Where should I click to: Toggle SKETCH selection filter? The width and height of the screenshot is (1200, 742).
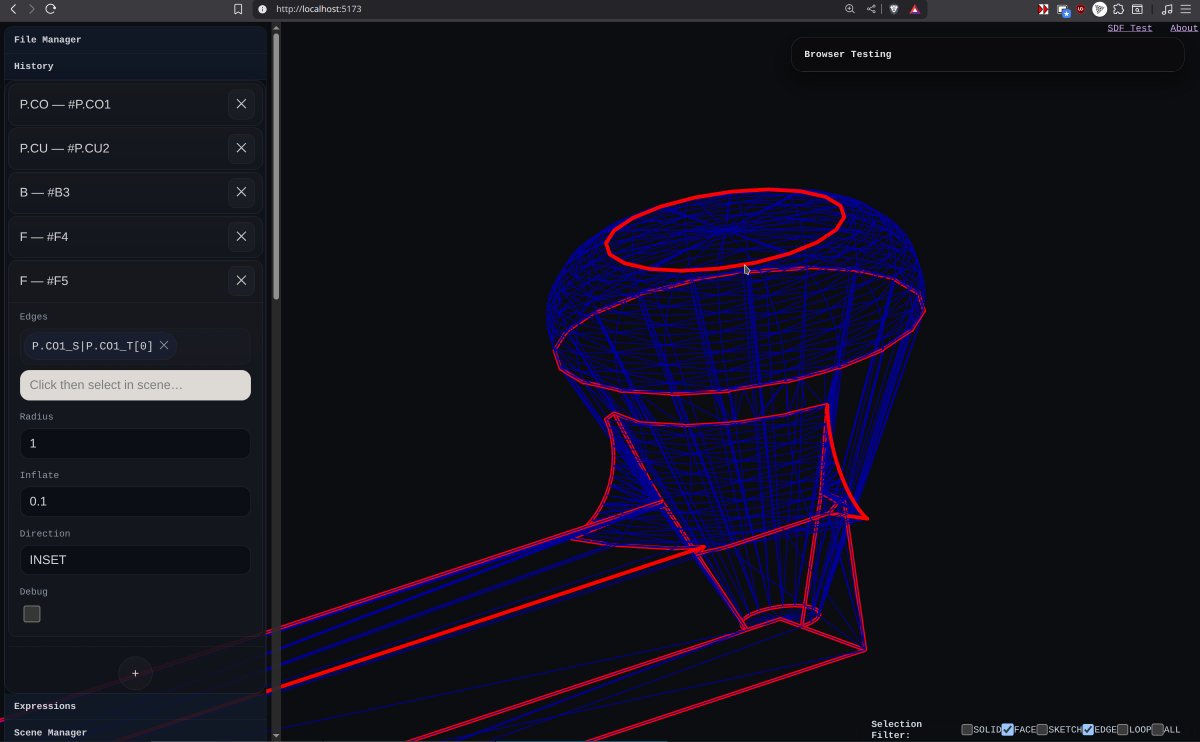click(1042, 730)
